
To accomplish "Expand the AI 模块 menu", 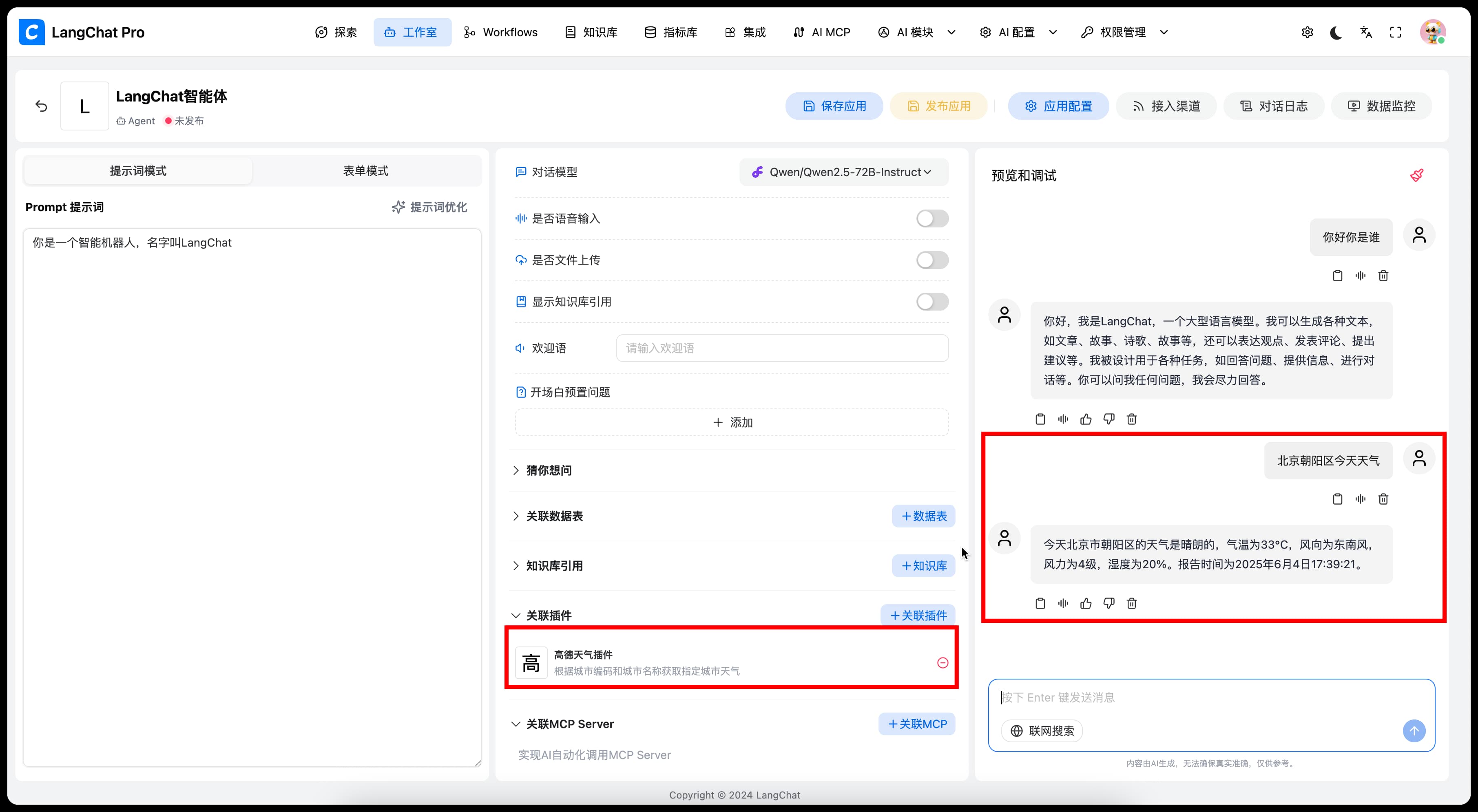I will tap(916, 33).
